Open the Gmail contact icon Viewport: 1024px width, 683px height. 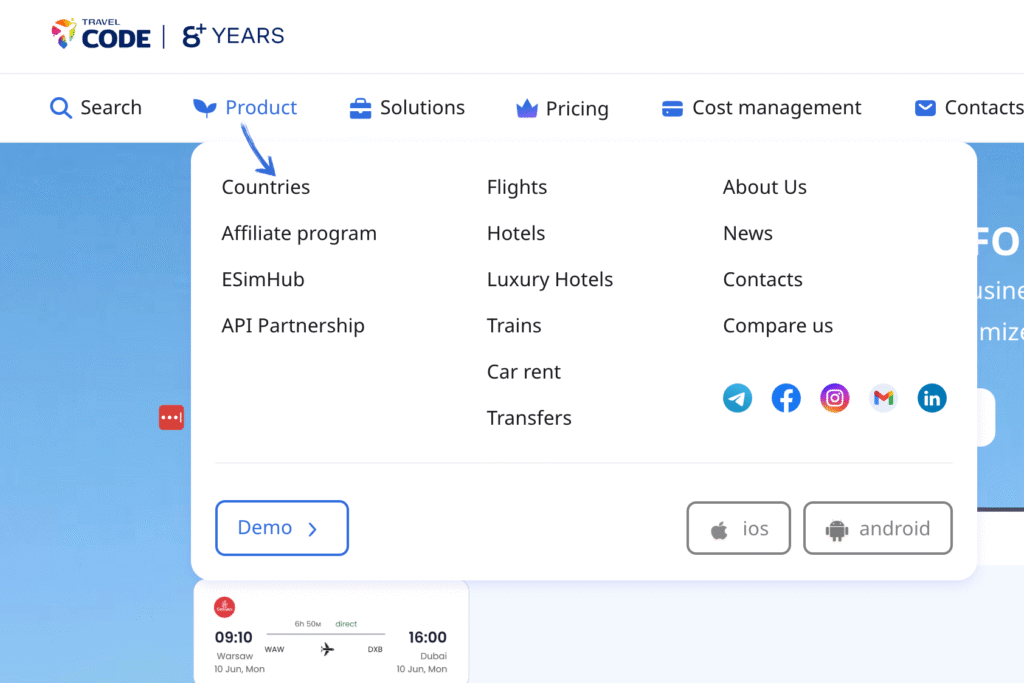pyautogui.click(x=883, y=397)
